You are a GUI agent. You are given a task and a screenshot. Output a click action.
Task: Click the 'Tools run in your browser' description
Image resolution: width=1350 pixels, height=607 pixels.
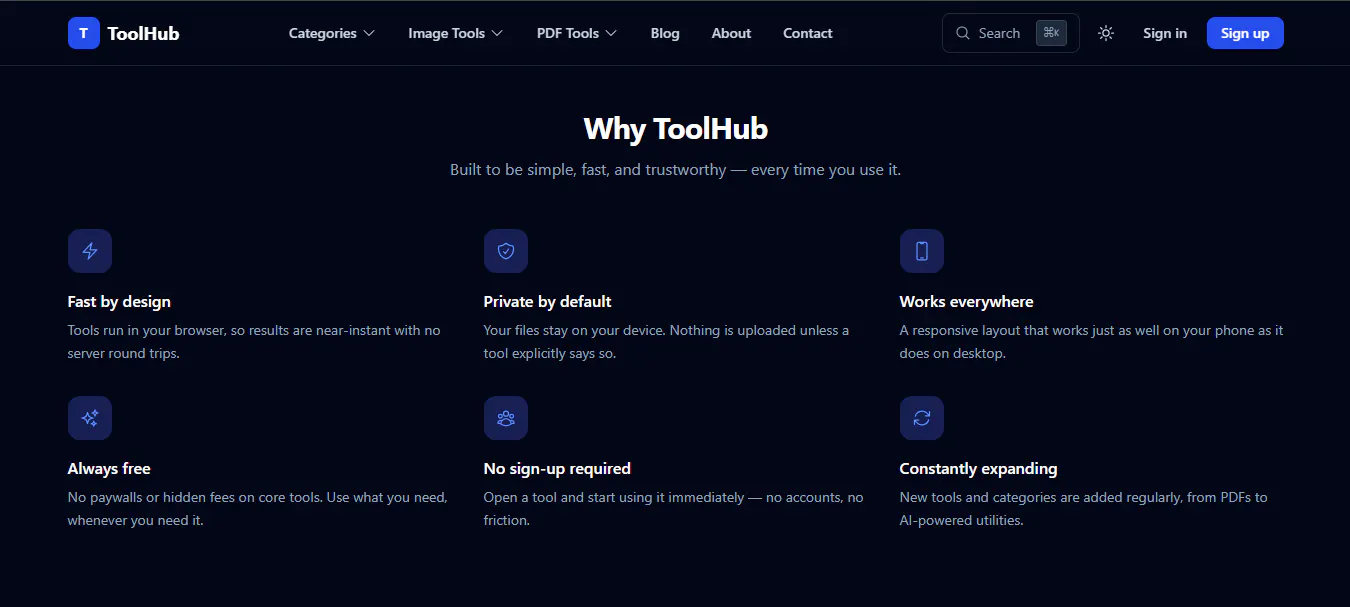pyautogui.click(x=254, y=342)
